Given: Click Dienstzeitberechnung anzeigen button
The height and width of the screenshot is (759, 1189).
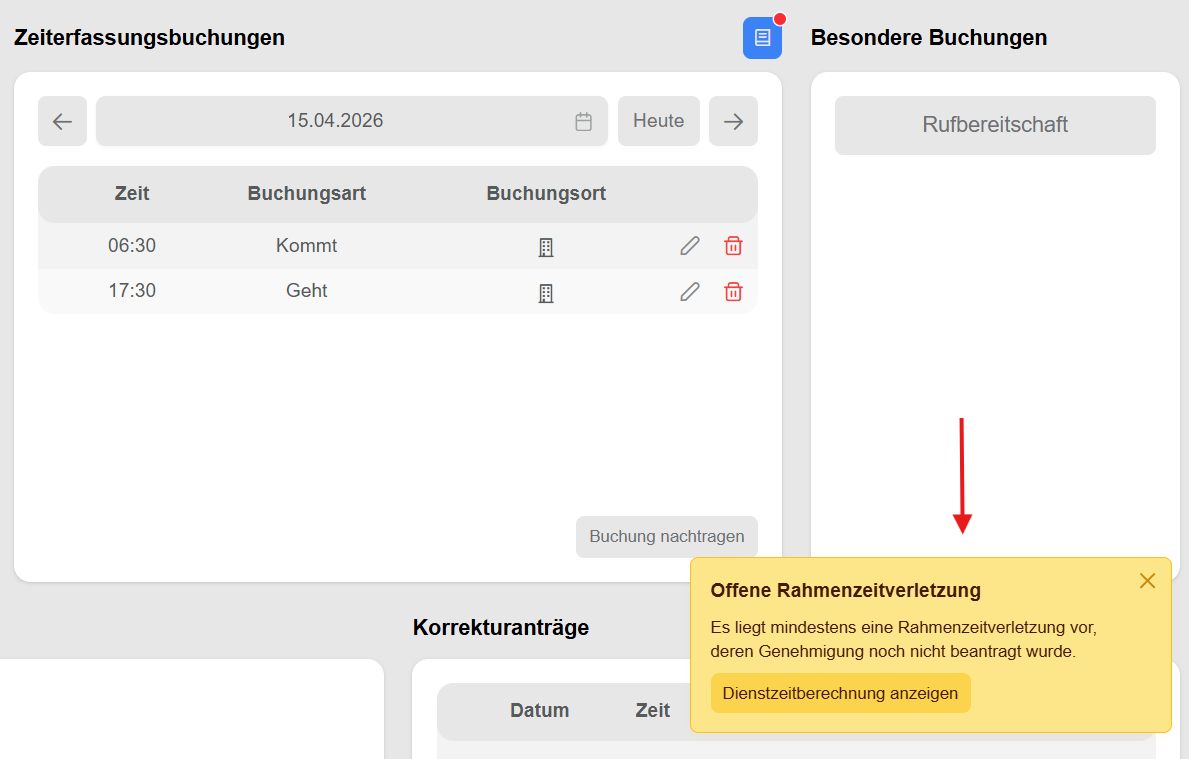Looking at the screenshot, I should [840, 693].
